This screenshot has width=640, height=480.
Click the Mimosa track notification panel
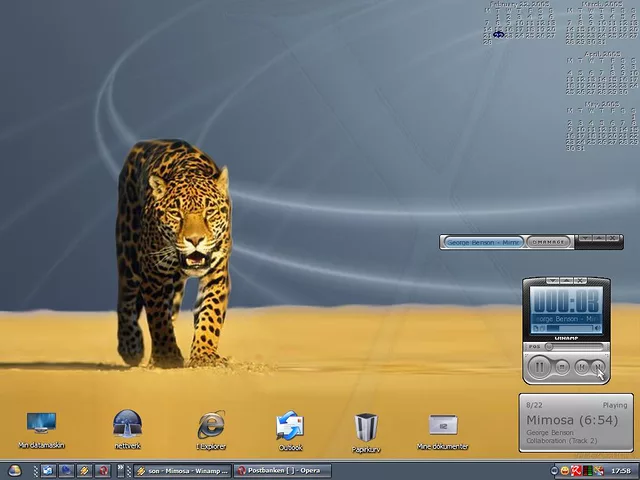pyautogui.click(x=576, y=422)
